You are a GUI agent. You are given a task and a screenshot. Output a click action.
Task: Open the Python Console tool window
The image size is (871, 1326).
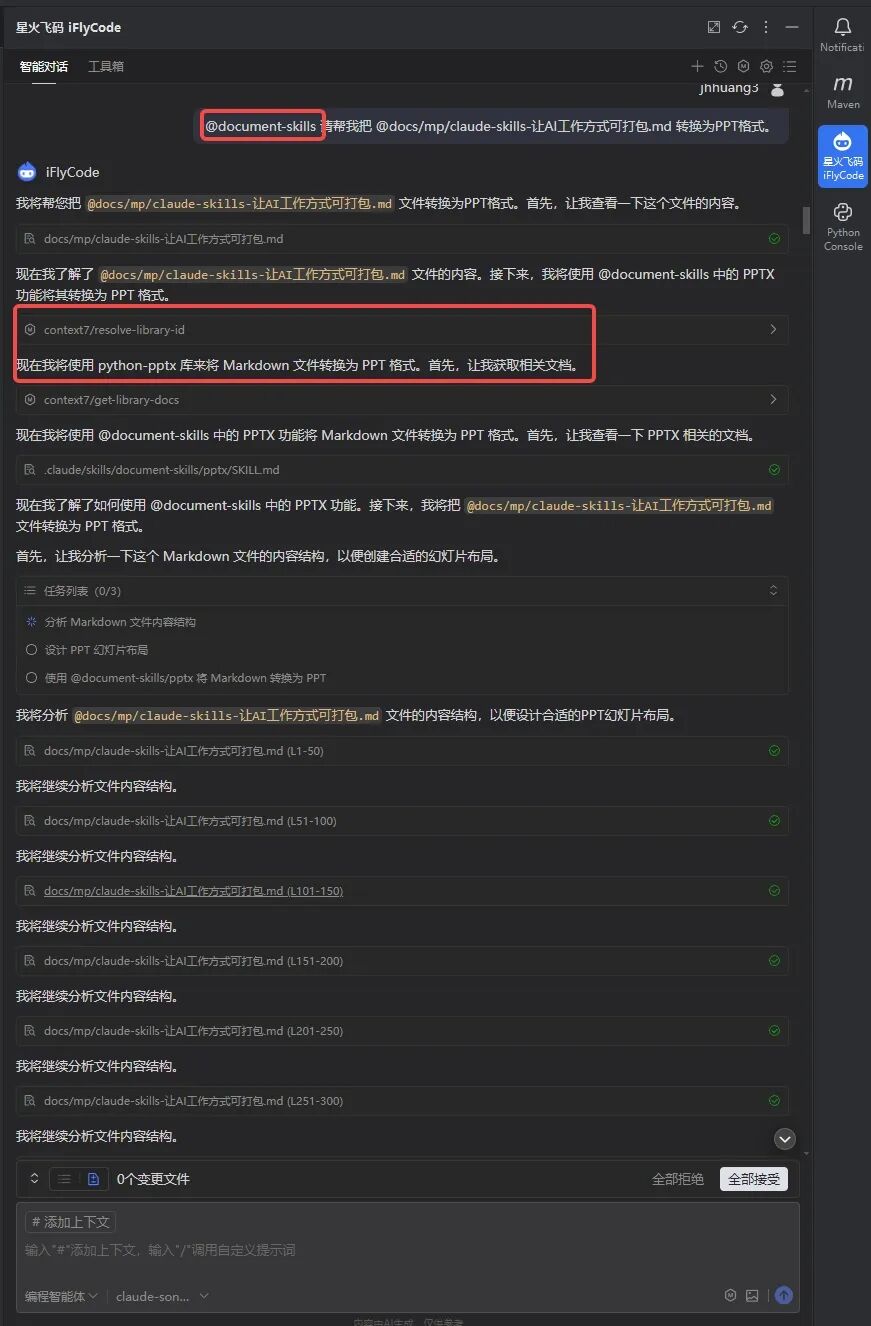(842, 226)
